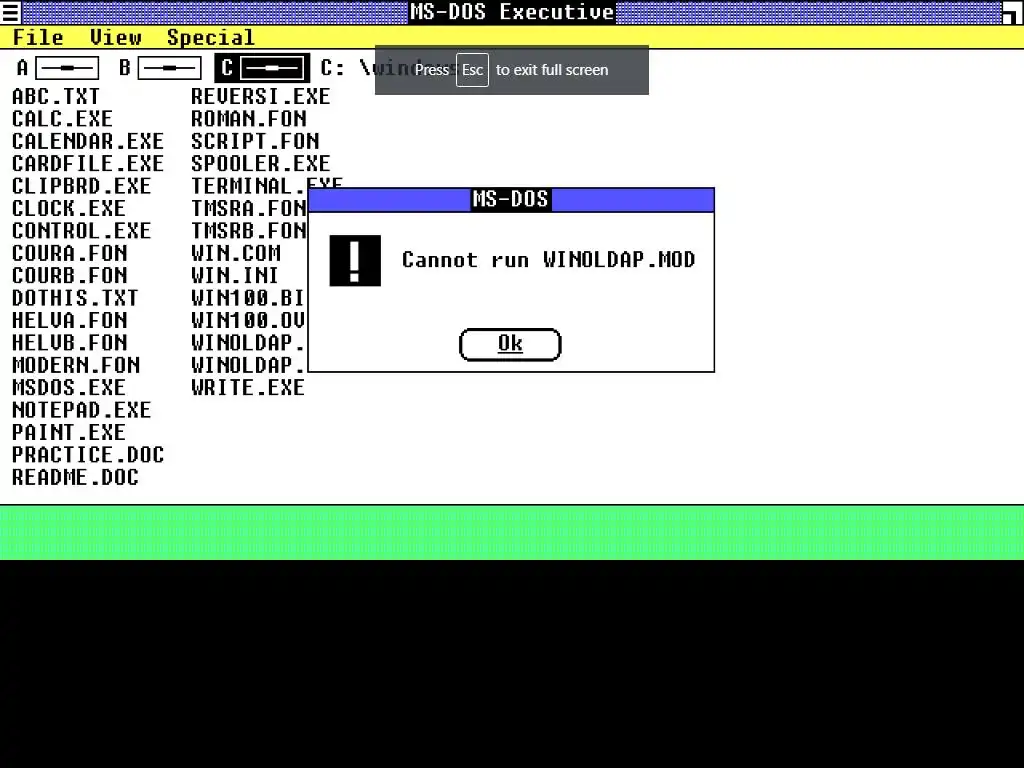Select file CLOCK.EXE

[69, 208]
